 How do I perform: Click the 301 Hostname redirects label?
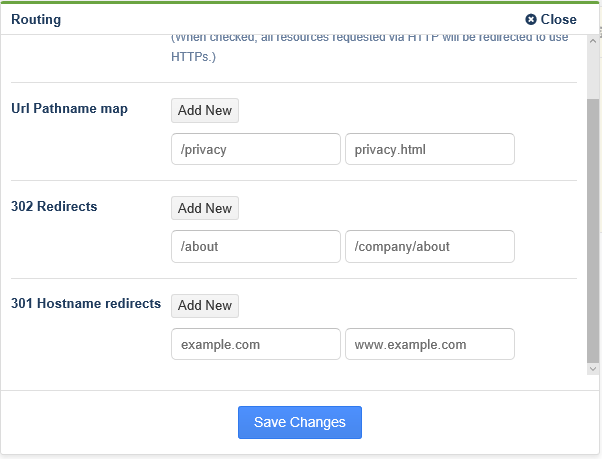pos(86,304)
